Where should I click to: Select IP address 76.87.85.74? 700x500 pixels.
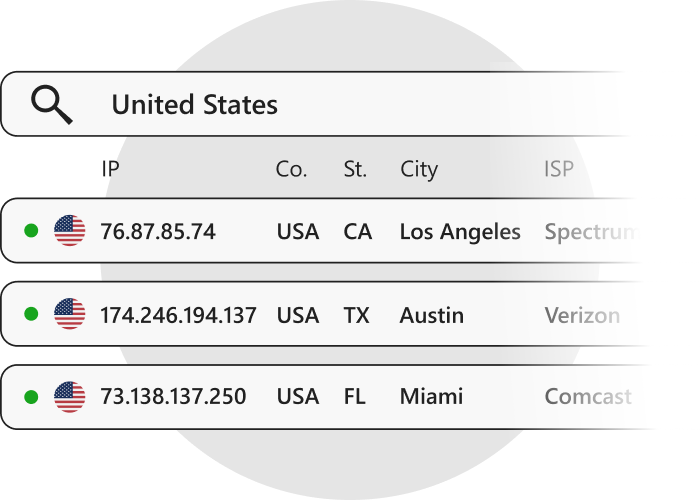[158, 232]
